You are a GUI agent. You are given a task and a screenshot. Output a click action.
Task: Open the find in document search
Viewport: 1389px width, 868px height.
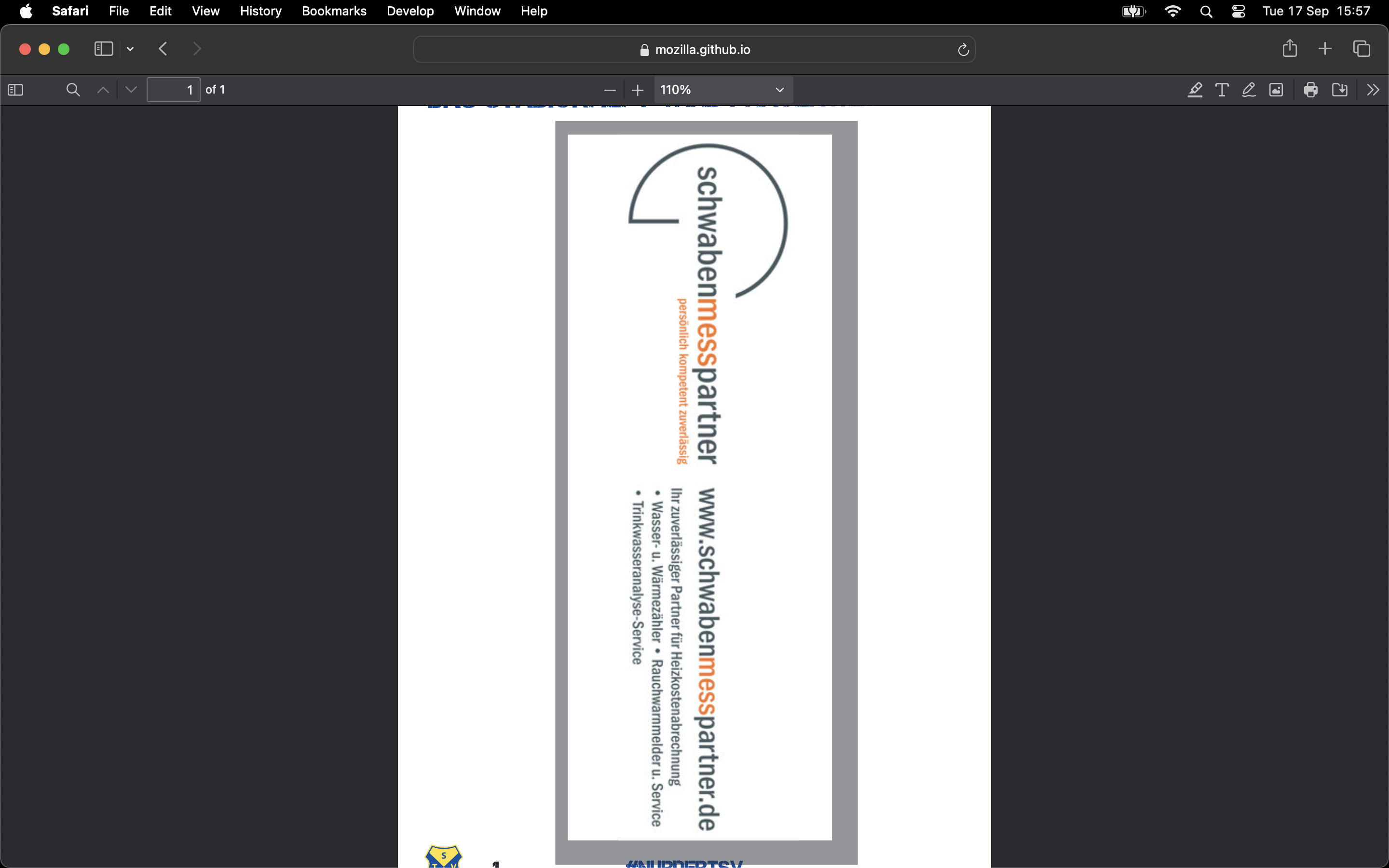click(73, 90)
